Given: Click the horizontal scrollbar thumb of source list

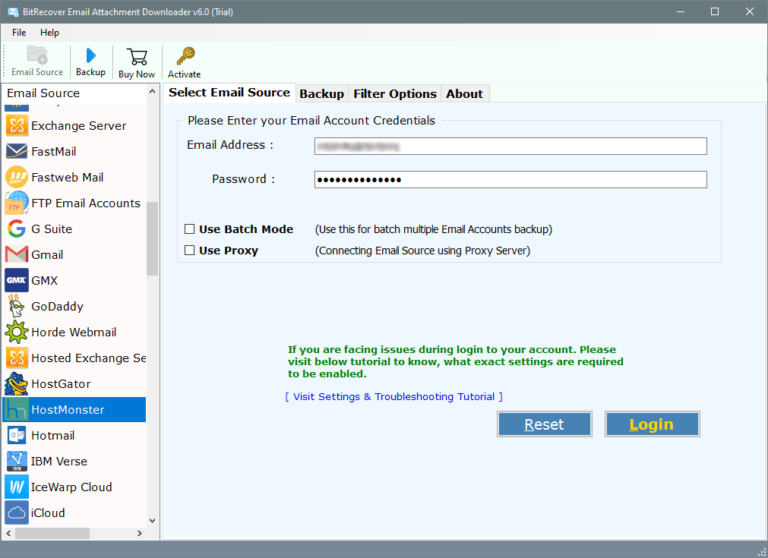Looking at the screenshot, I should 52,533.
